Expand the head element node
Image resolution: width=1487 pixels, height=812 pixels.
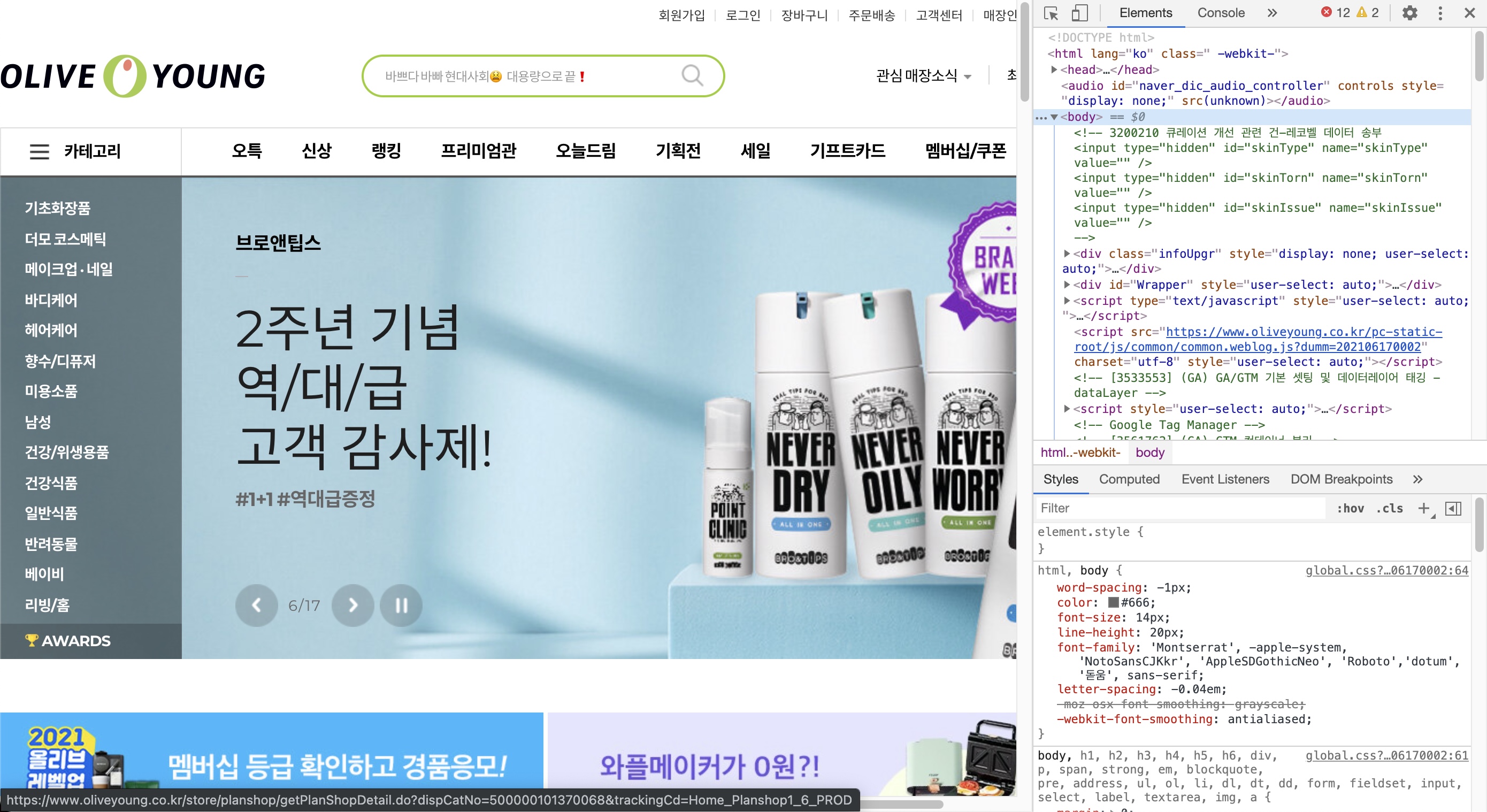[1054, 69]
